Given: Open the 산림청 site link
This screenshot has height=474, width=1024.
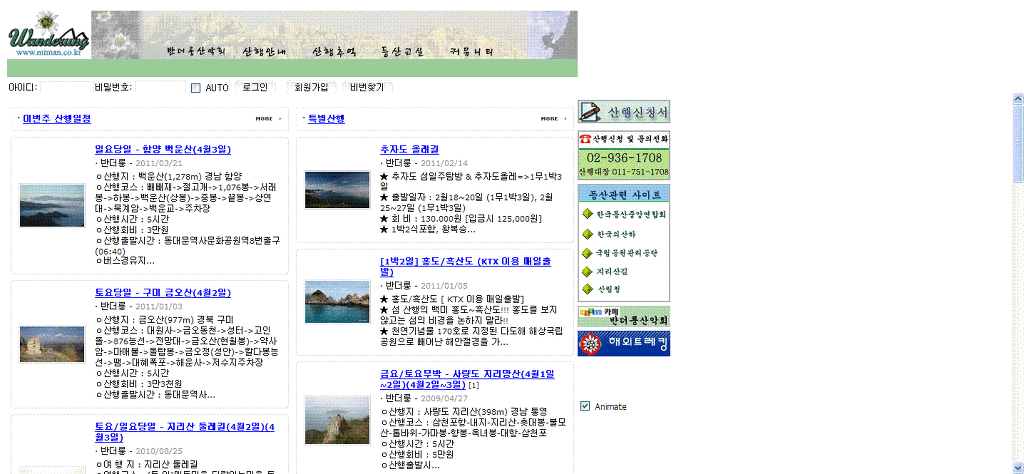Looking at the screenshot, I should pyautogui.click(x=608, y=289).
